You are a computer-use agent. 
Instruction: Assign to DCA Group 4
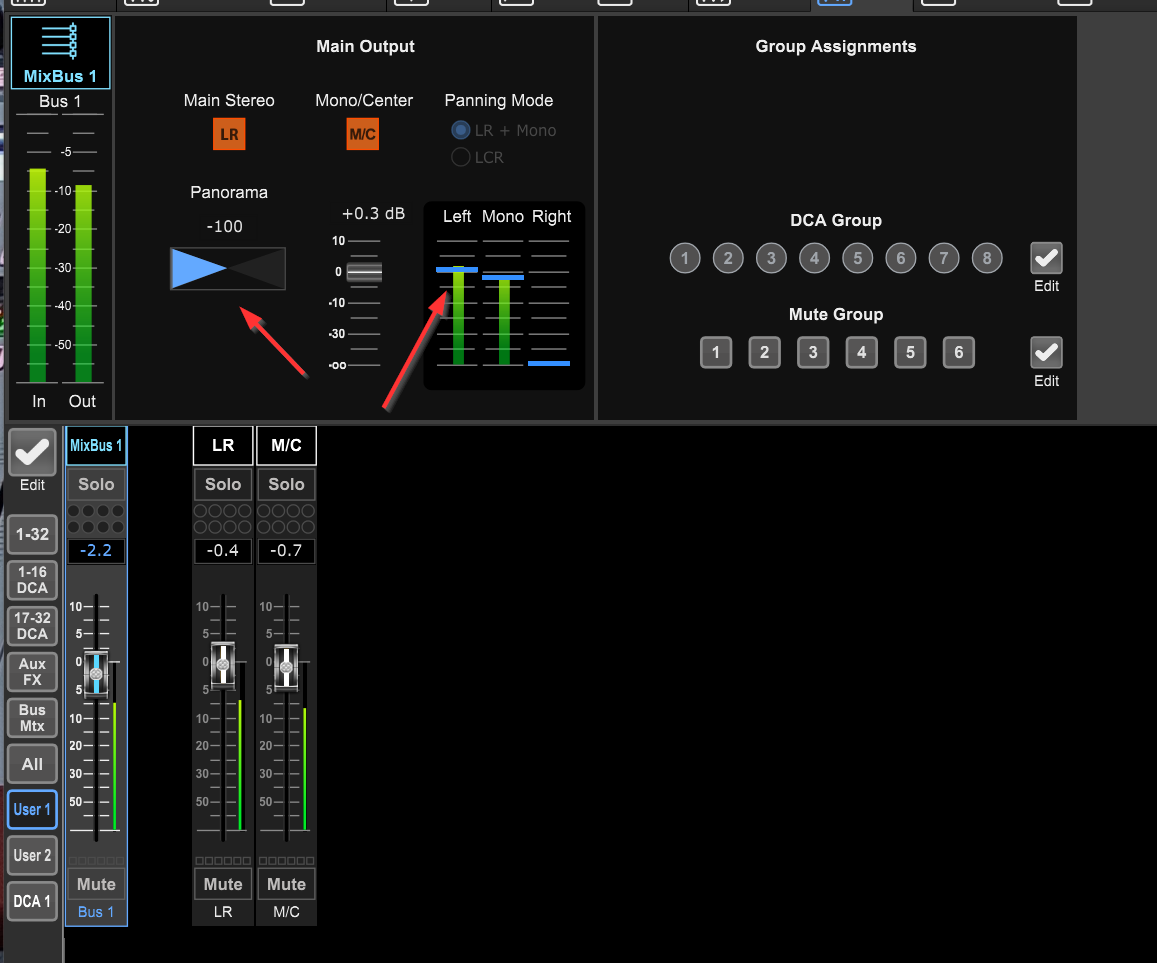[815, 258]
